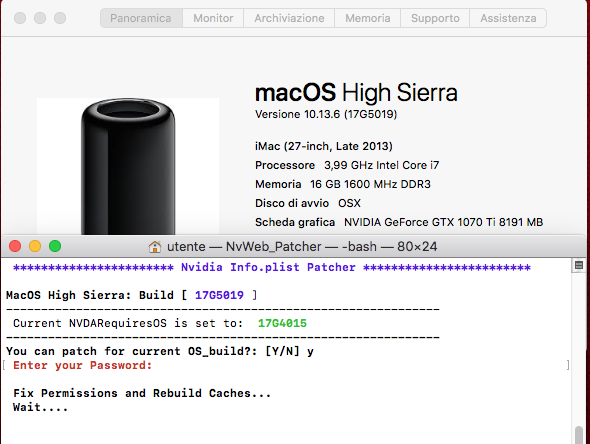The height and width of the screenshot is (444, 590).
Task: Click the home folder icon in Terminal title
Action: (155, 247)
